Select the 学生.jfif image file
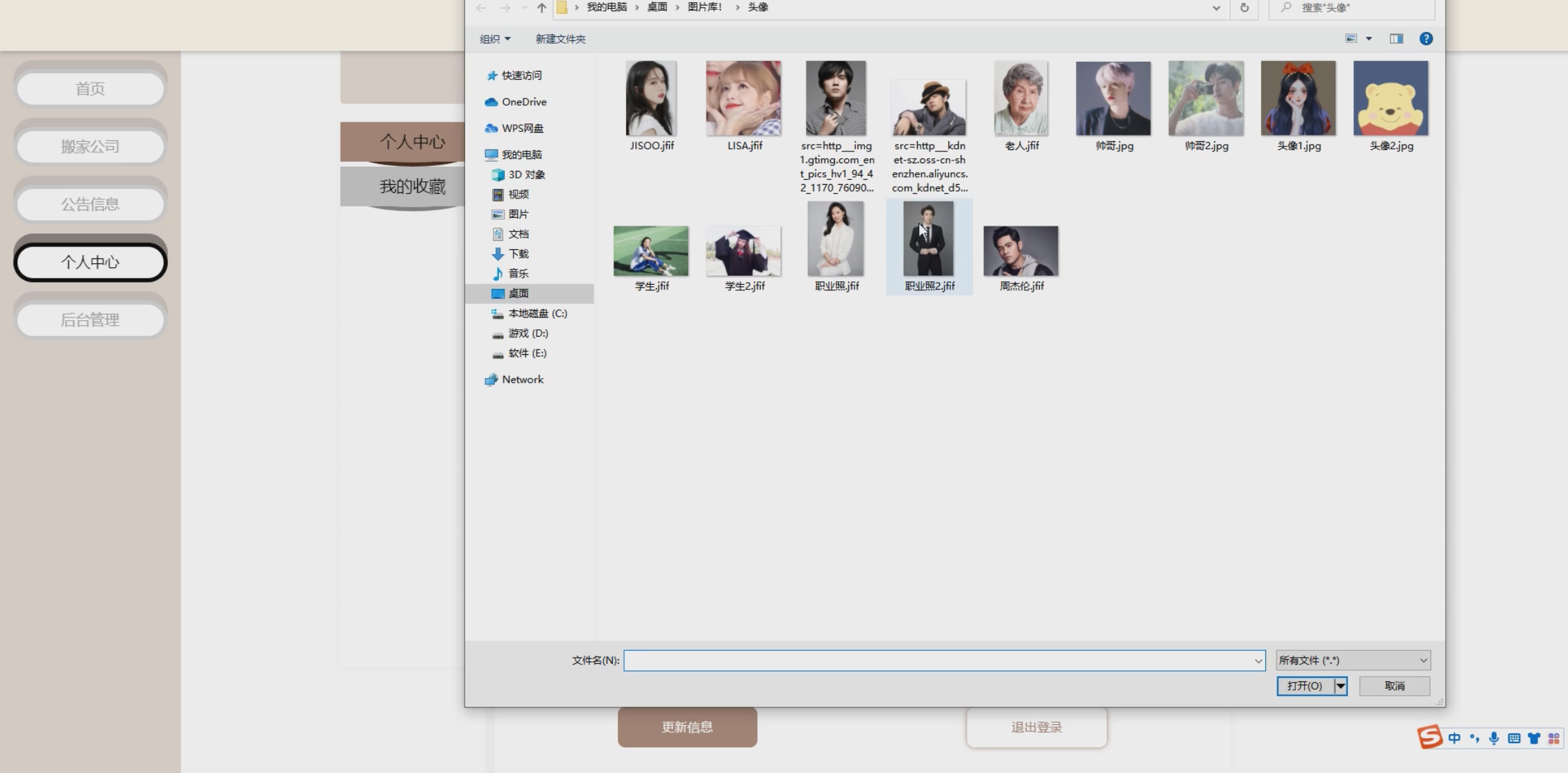This screenshot has width=1568, height=773. [x=651, y=258]
